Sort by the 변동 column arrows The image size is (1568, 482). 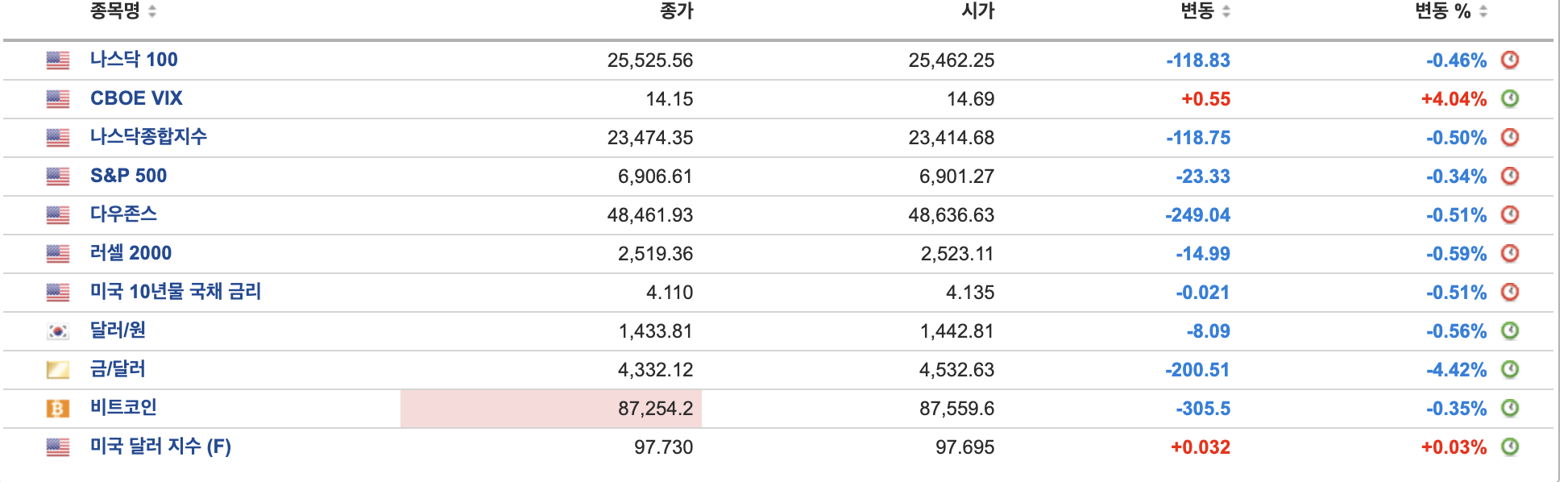pos(1226,11)
